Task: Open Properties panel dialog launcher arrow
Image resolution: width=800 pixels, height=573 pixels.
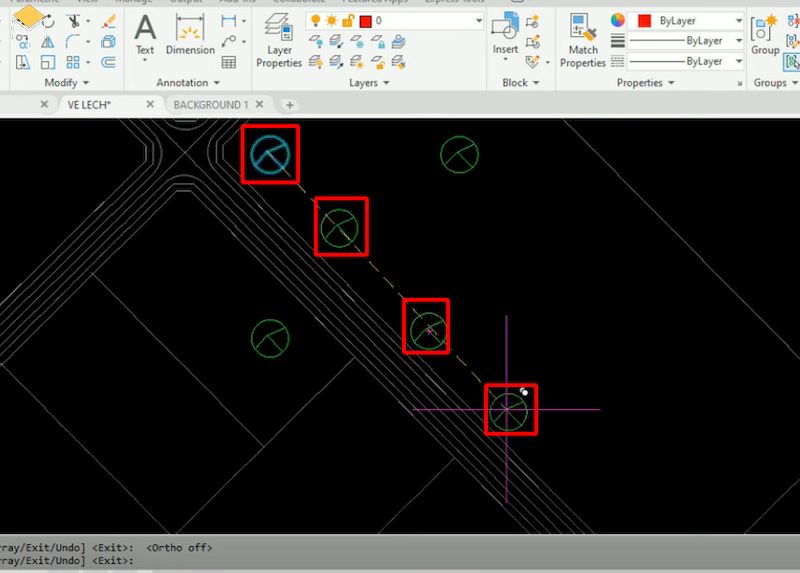Action: coord(739,83)
